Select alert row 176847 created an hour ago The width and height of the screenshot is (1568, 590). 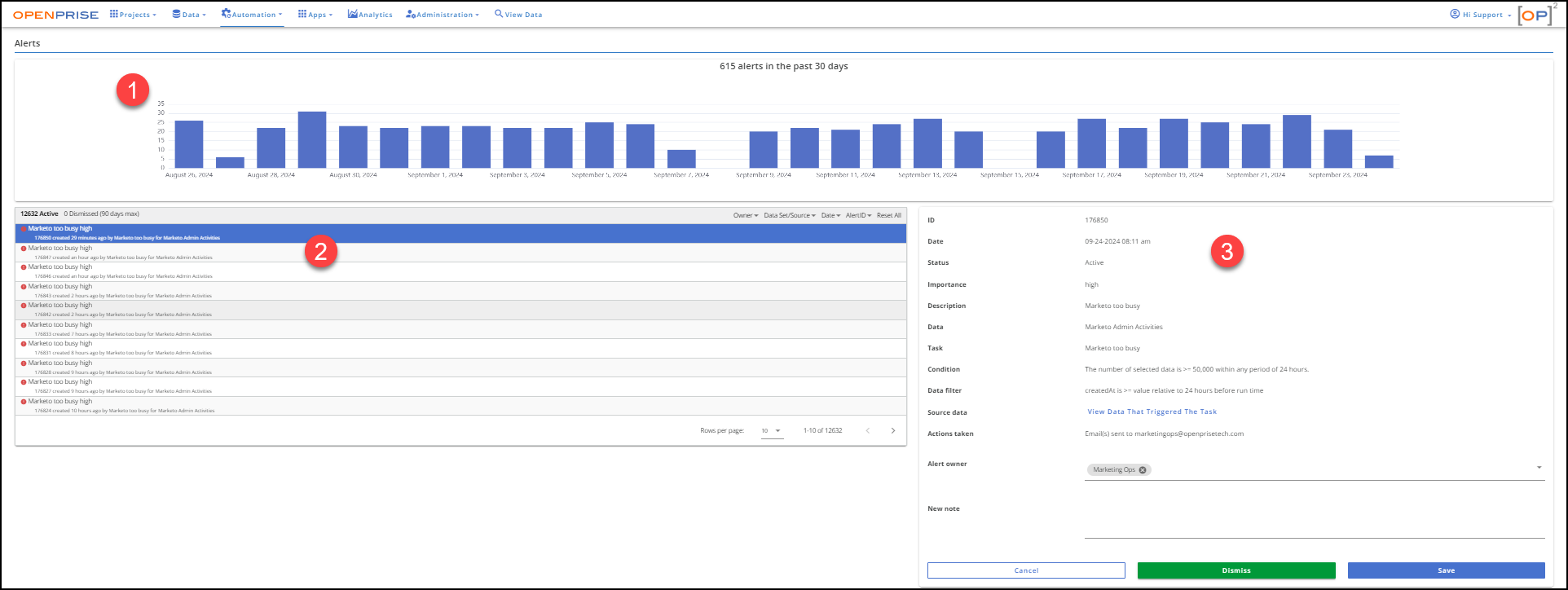tap(460, 253)
